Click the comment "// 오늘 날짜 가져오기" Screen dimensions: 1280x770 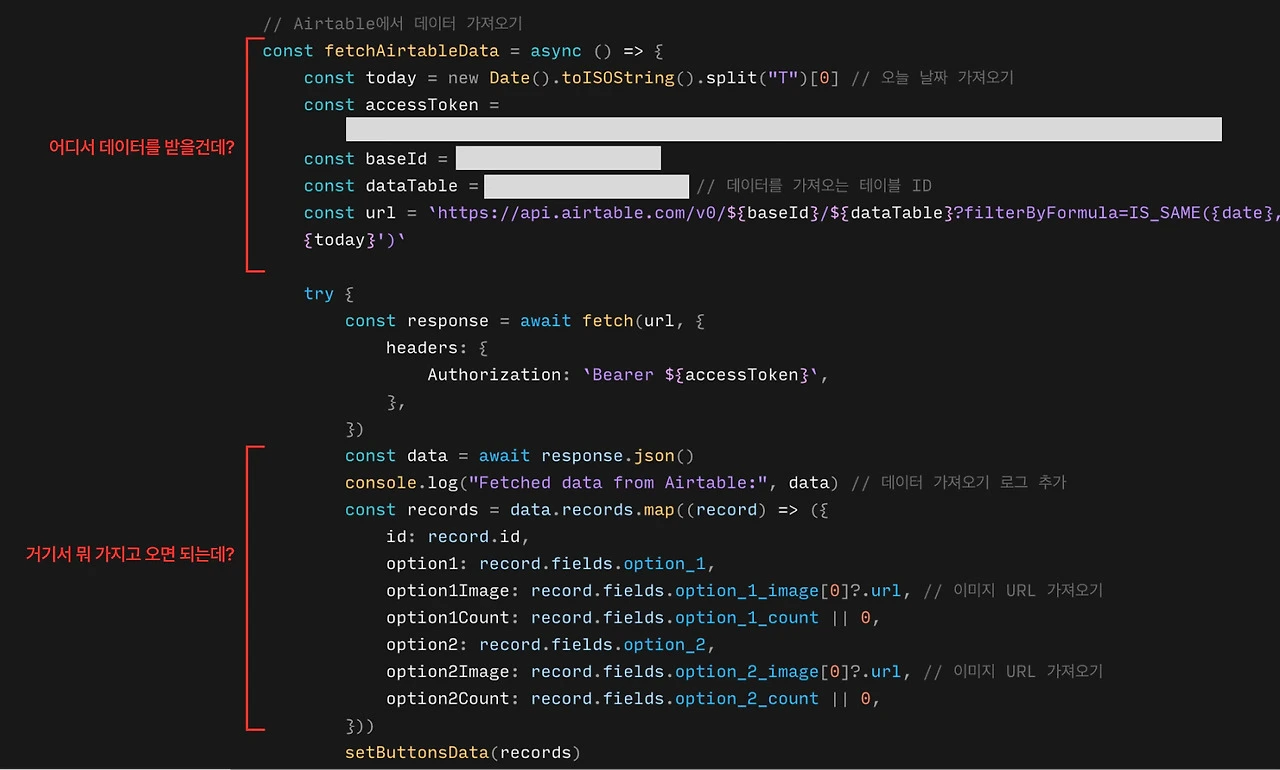[932, 78]
